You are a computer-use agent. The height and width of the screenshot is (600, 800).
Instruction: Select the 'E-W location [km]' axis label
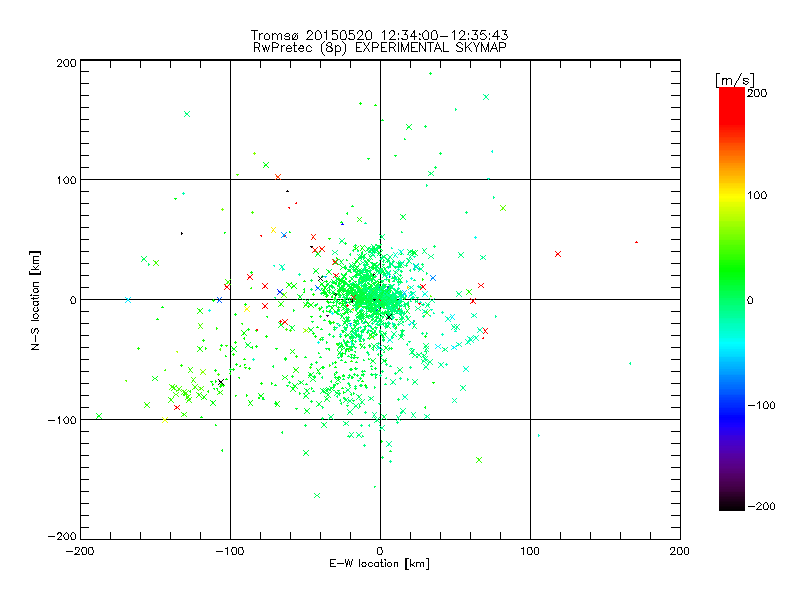(x=379, y=563)
